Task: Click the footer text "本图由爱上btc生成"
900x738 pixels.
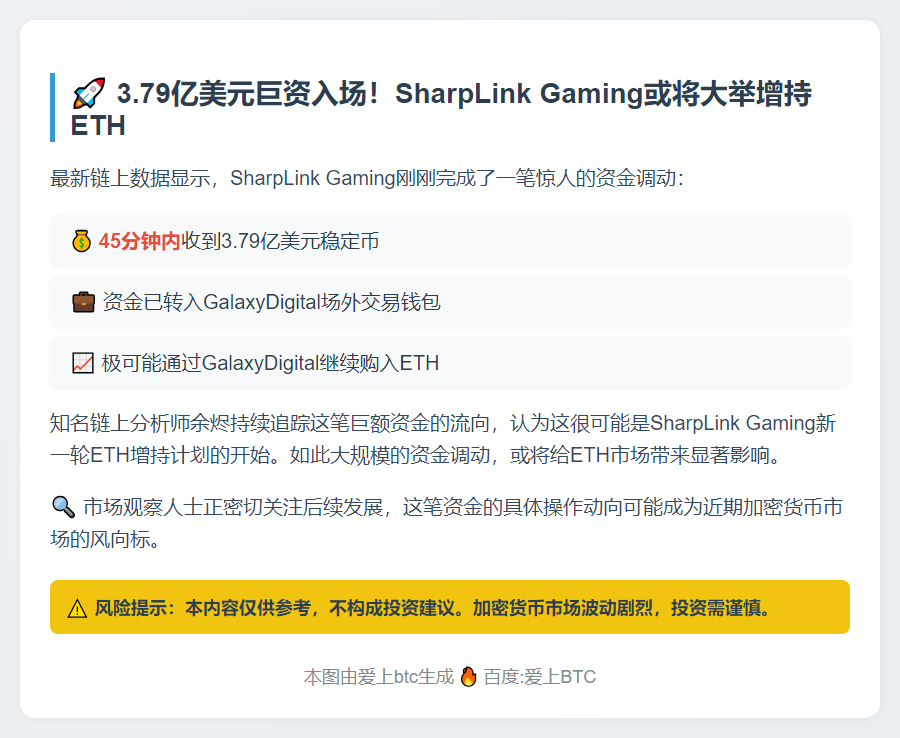Action: 378,677
